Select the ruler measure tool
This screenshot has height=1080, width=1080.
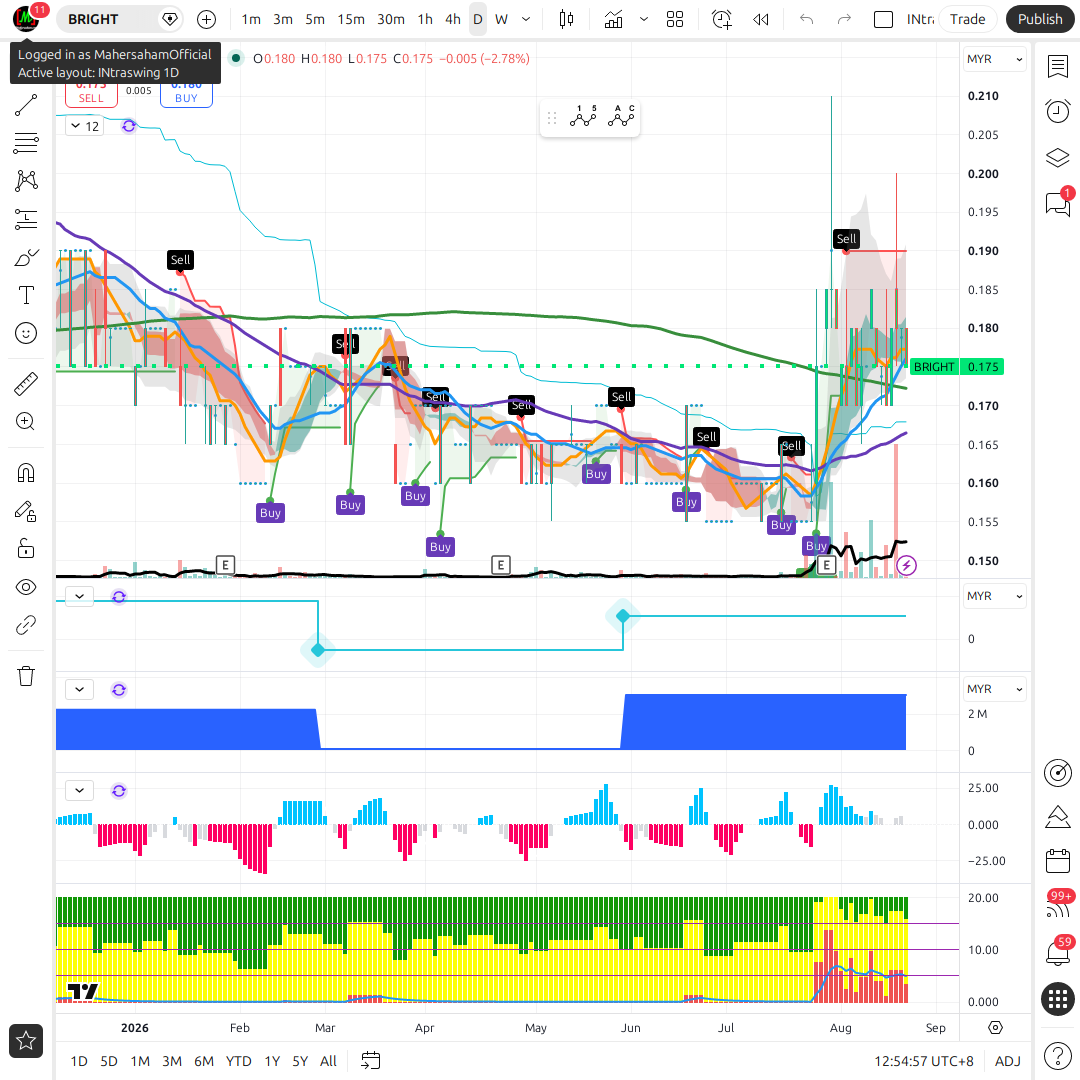[25, 384]
